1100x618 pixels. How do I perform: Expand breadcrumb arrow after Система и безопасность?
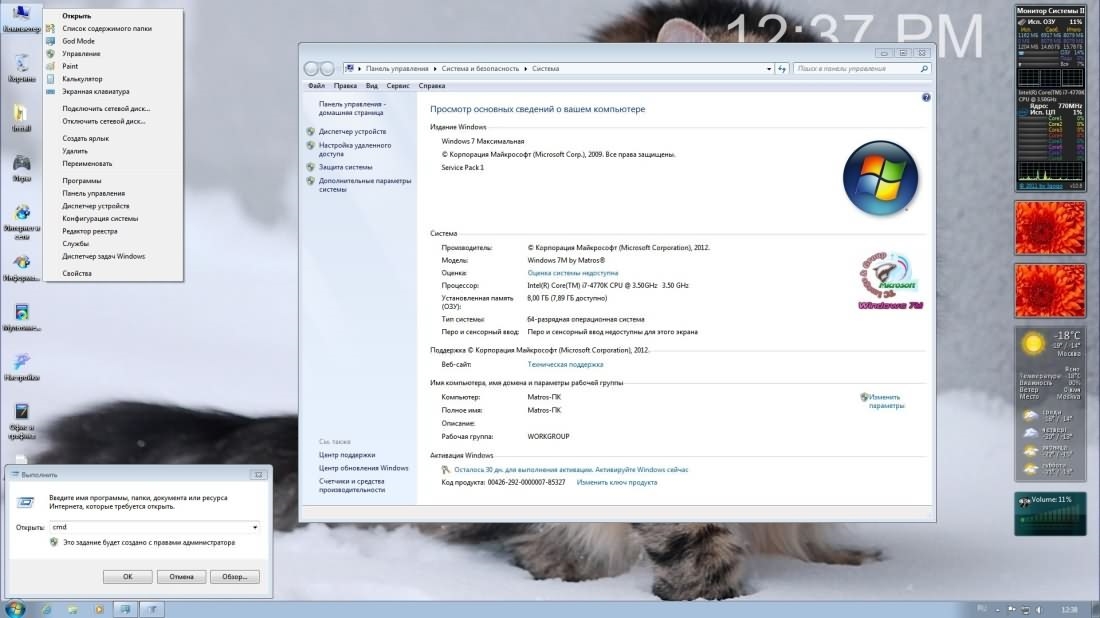coord(525,69)
